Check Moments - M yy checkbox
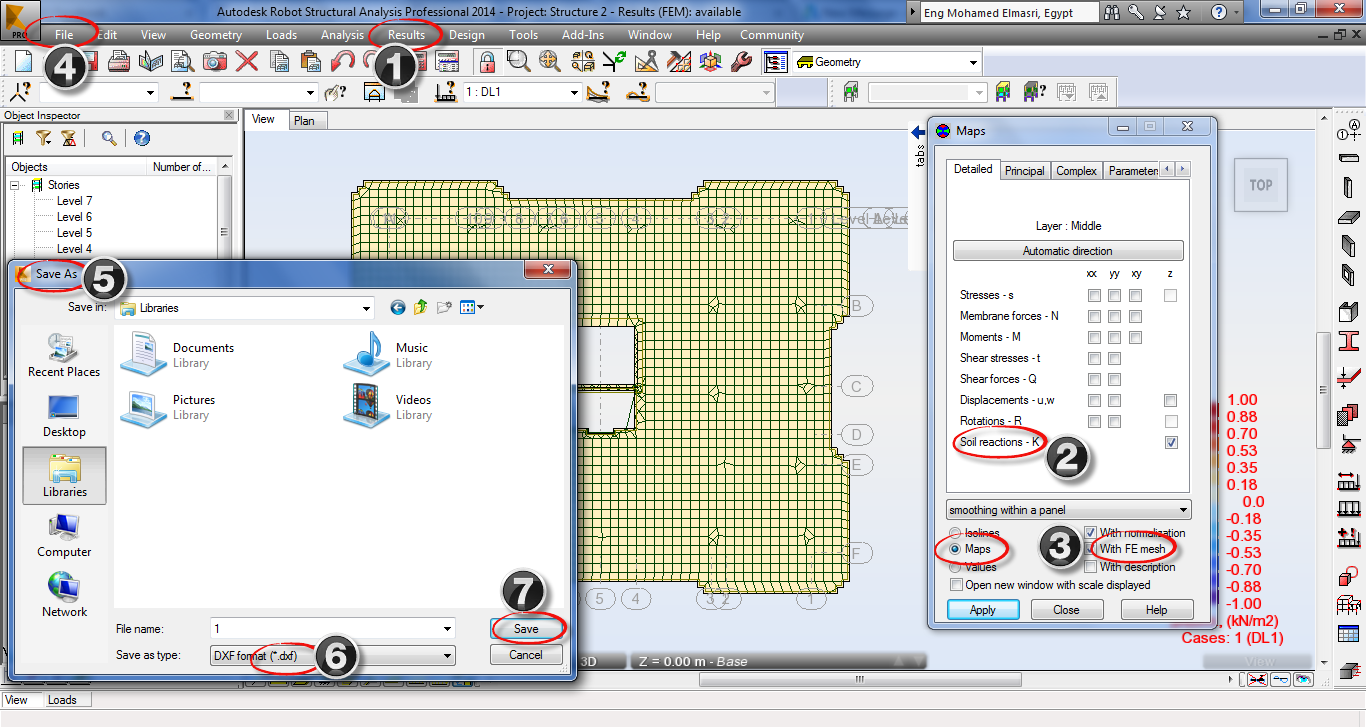 pos(1114,338)
